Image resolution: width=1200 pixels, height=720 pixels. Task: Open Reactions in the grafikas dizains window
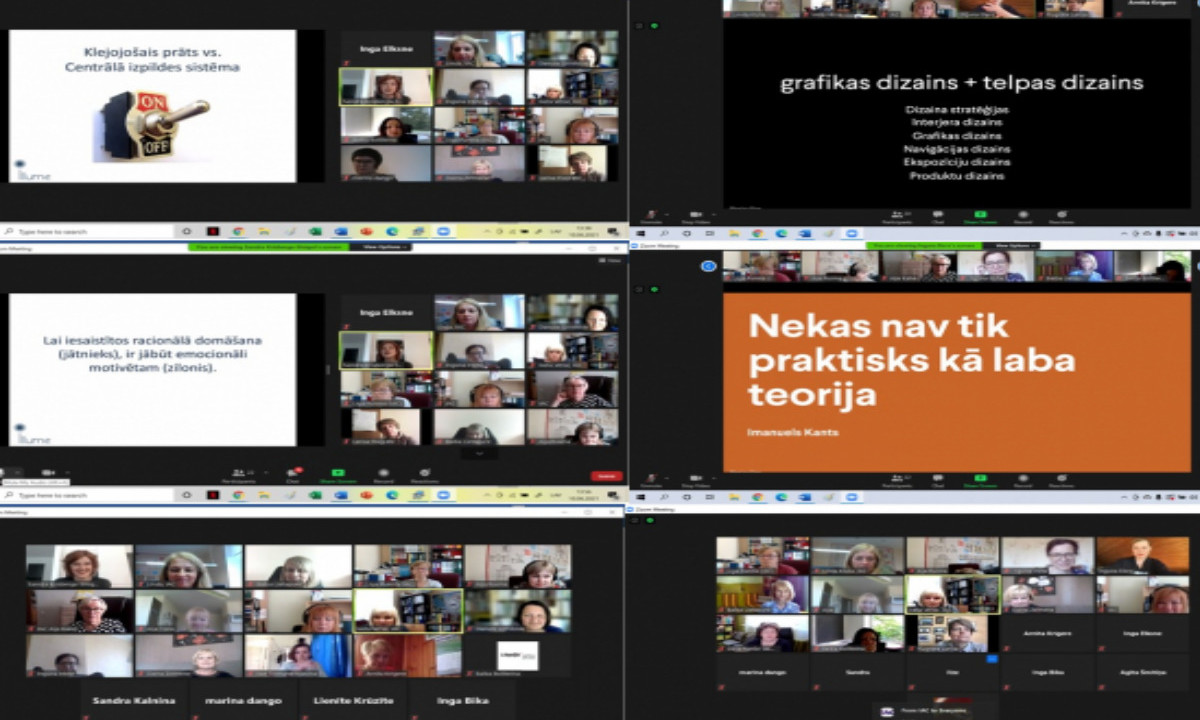coord(1062,216)
